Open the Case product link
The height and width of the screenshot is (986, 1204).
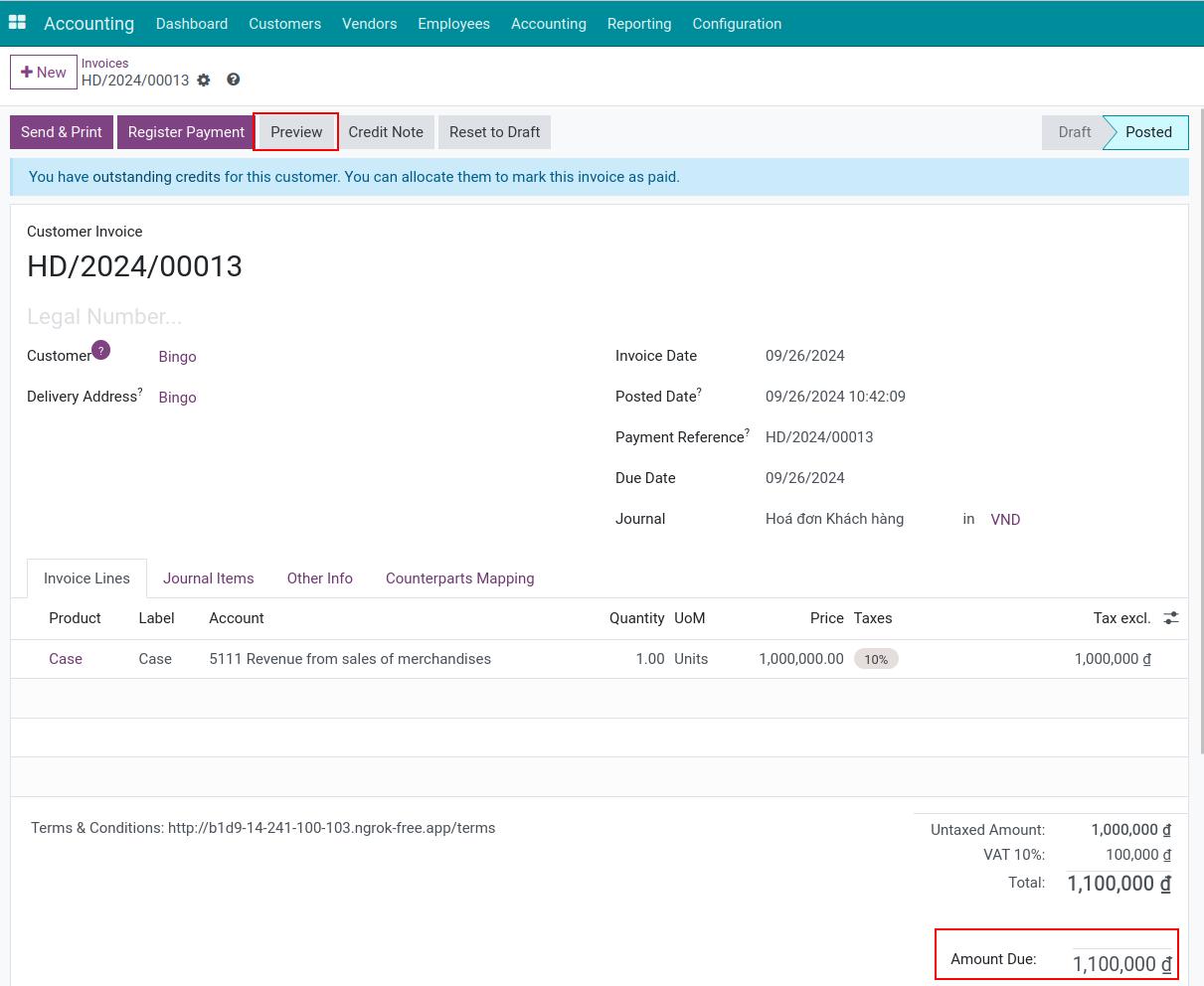click(x=66, y=659)
